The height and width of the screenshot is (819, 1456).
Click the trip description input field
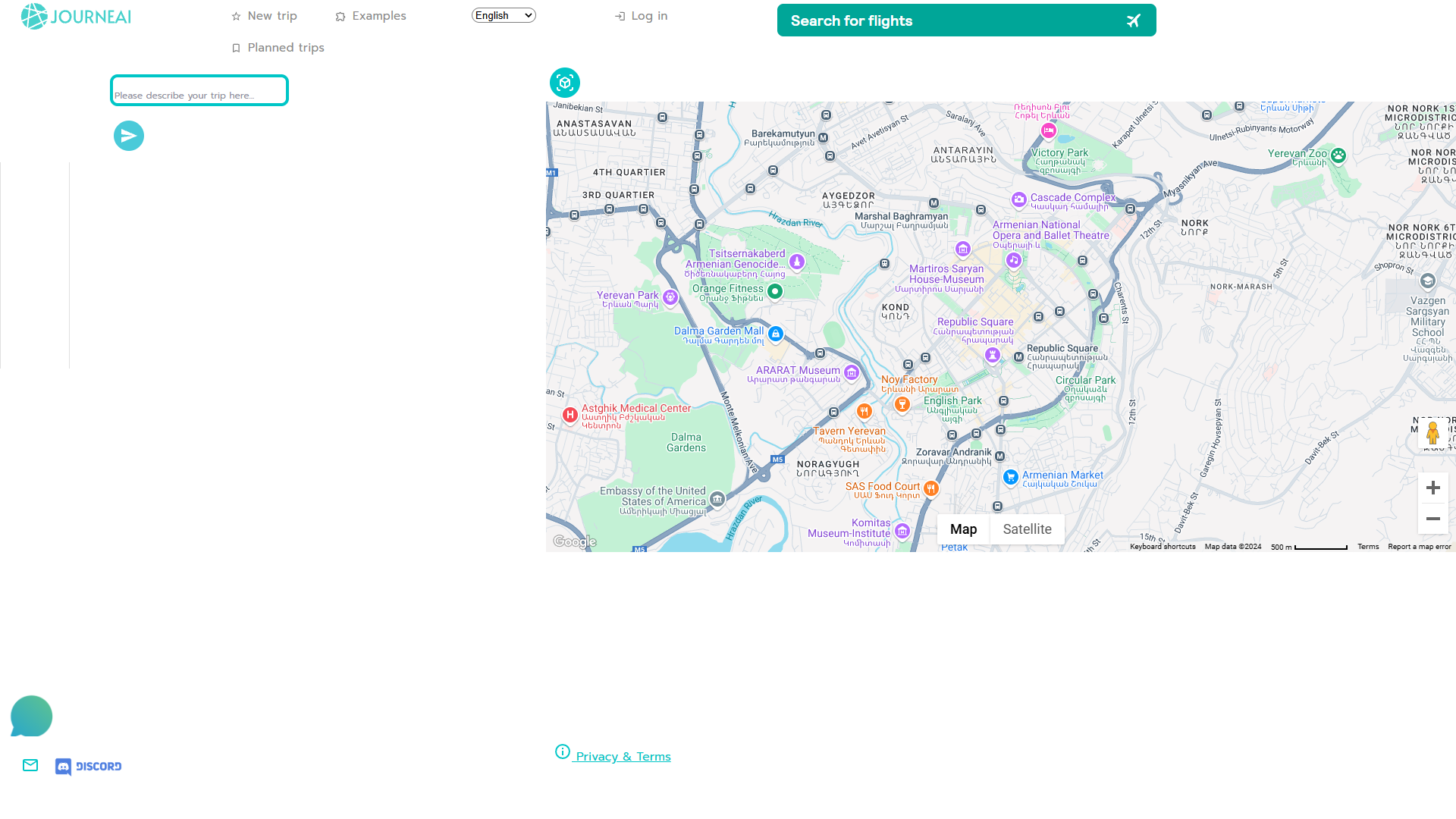click(199, 90)
